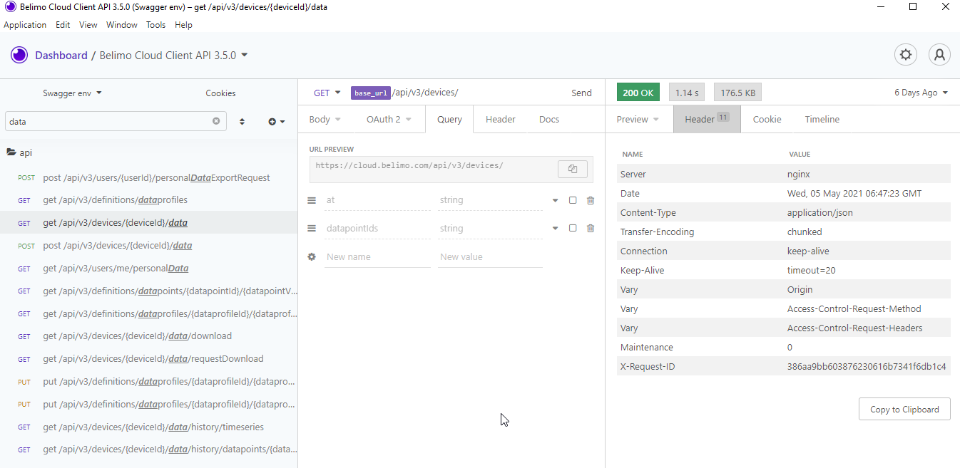Open the Belimo Cloud Client API workspace dropdown

174,55
